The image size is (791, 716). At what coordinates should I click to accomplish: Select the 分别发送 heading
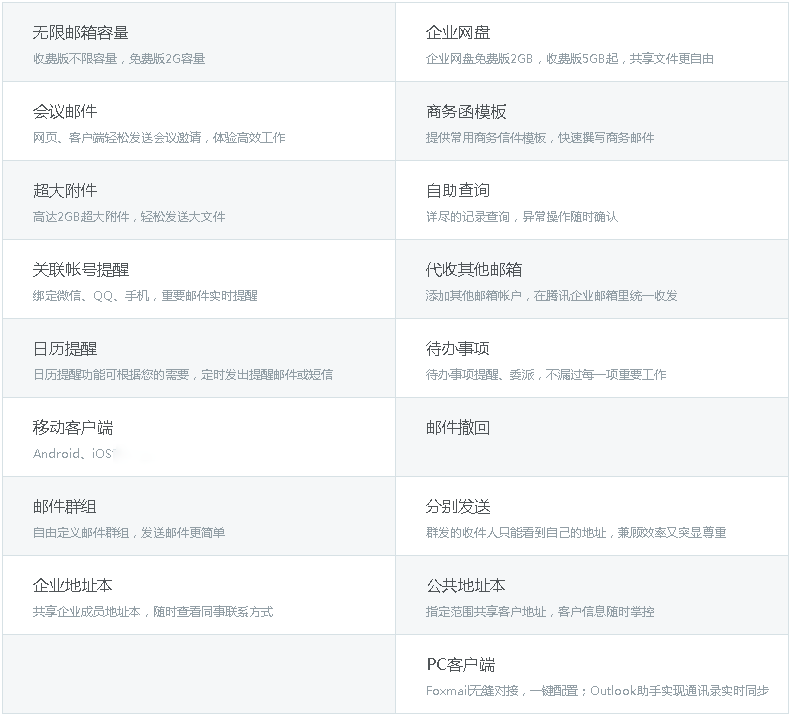458,507
